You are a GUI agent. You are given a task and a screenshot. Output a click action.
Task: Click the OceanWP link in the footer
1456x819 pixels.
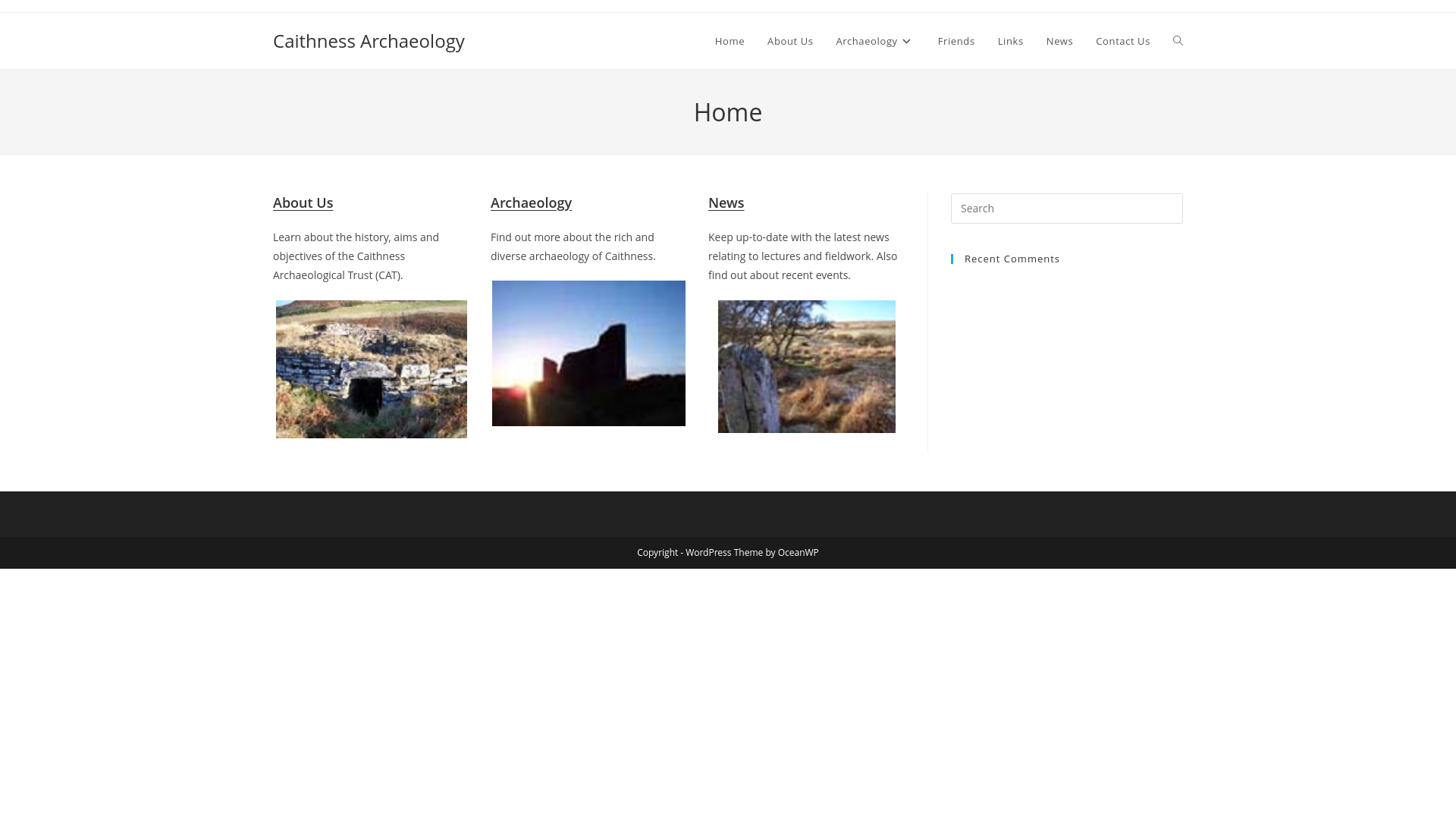click(x=798, y=552)
